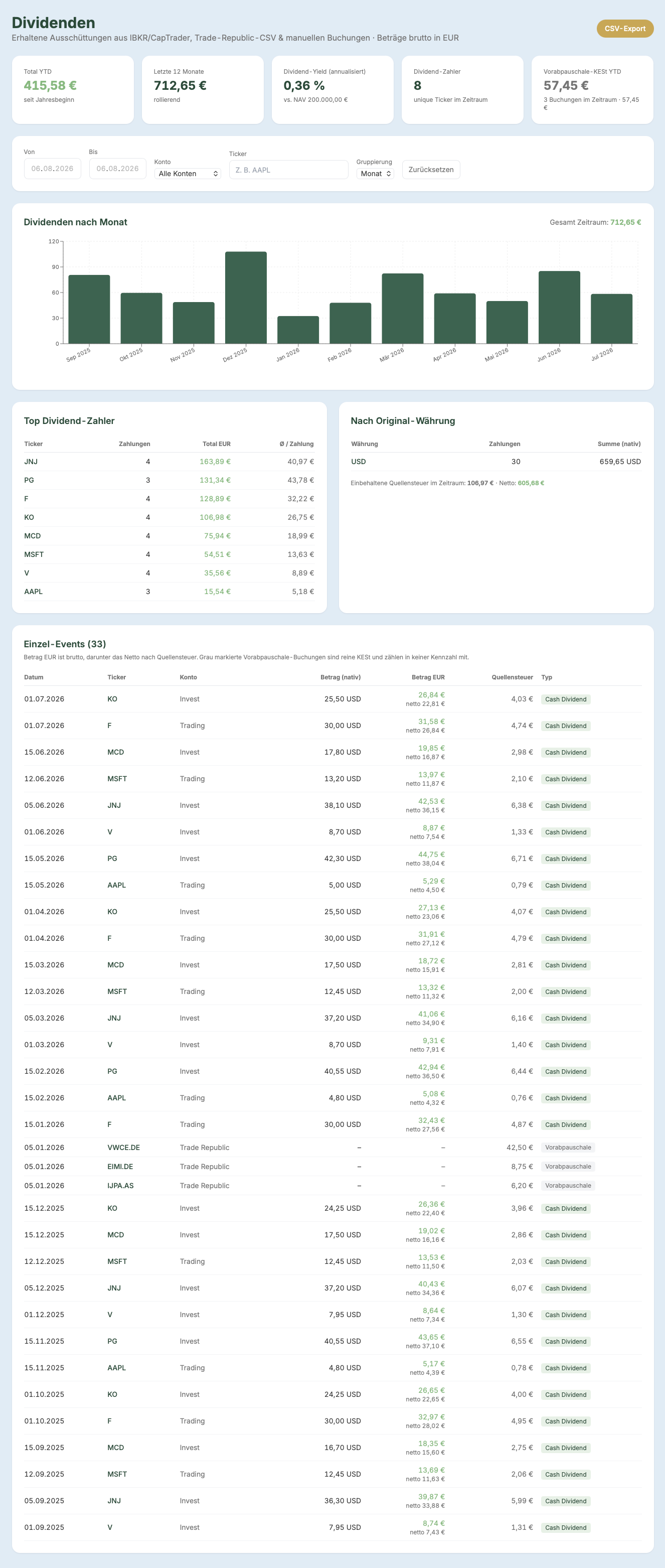Click the JNJ row in Top Dividend-Zahler
Image resolution: width=665 pixels, height=1568 pixels.
tap(169, 462)
